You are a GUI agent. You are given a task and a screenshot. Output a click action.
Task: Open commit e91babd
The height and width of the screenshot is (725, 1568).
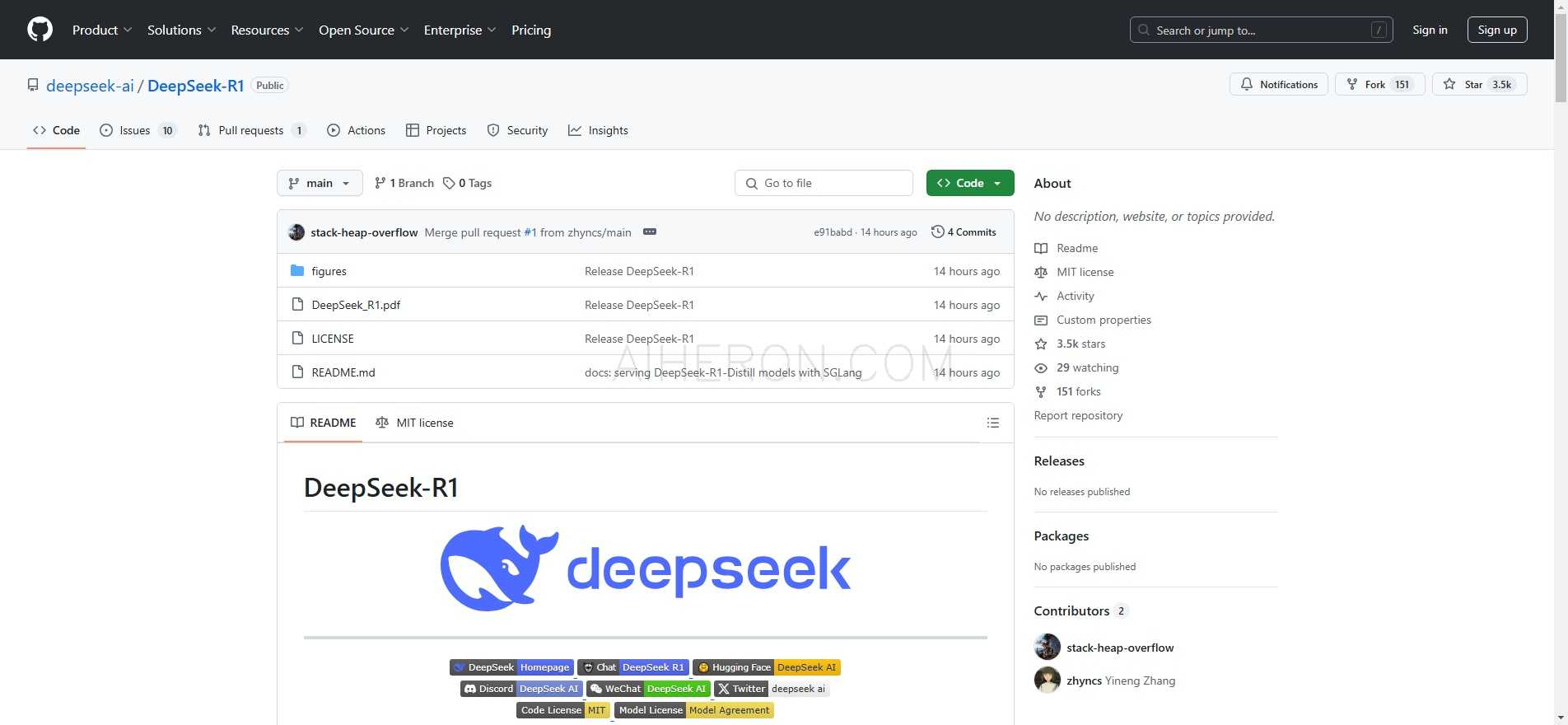click(x=833, y=232)
